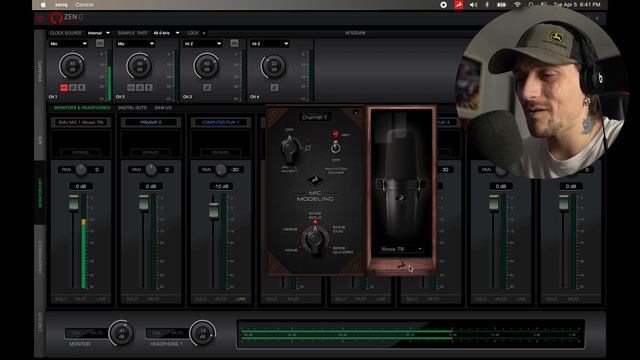Click the mic selector rotary knob in Mic Modeling
Screen dimensions: 640x360
coord(315,240)
